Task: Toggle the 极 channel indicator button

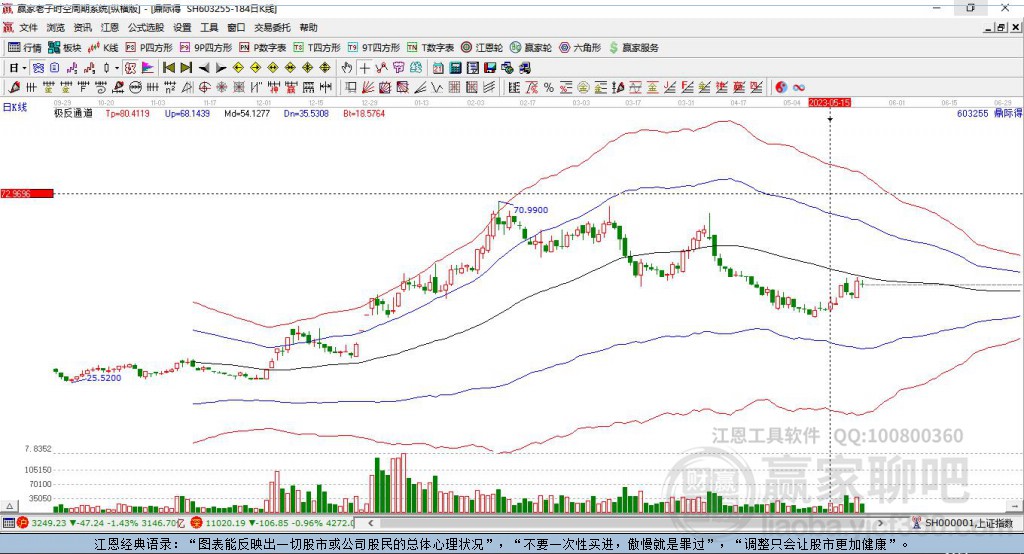Action: point(130,68)
